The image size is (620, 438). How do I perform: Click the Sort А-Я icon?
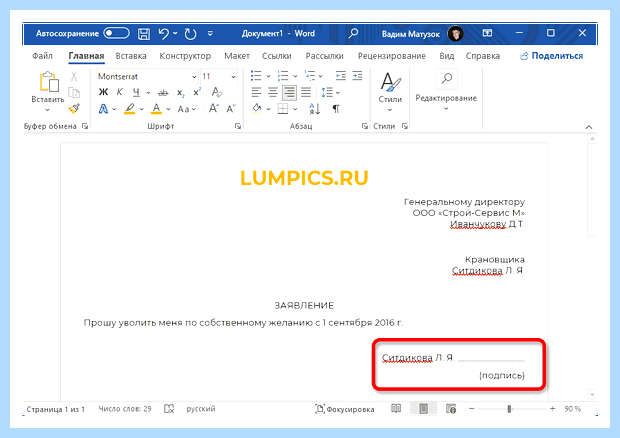click(x=314, y=109)
